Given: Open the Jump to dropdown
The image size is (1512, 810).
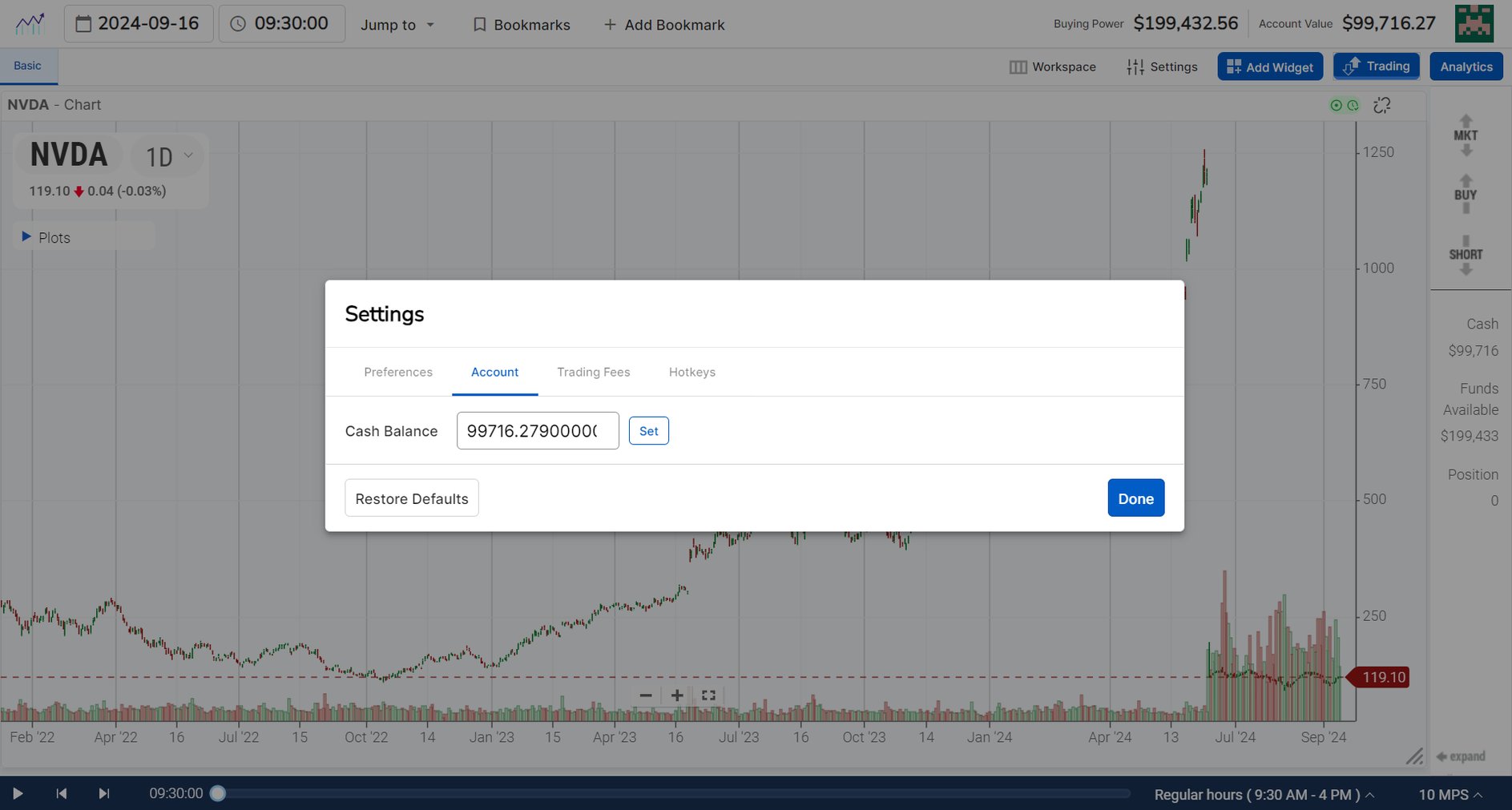Looking at the screenshot, I should (397, 24).
